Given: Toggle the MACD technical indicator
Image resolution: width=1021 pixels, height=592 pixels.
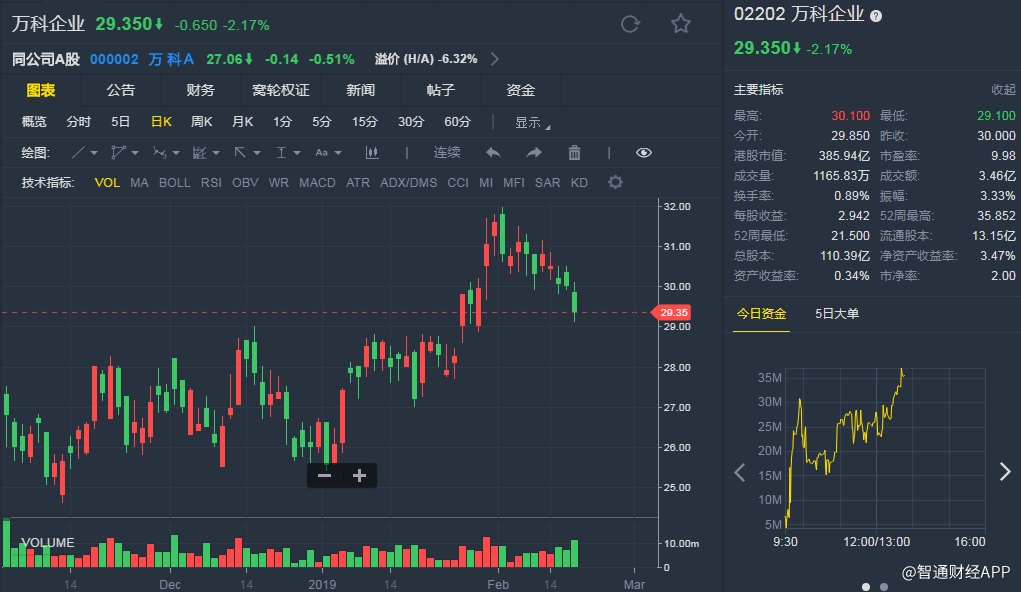Looking at the screenshot, I should (x=317, y=183).
